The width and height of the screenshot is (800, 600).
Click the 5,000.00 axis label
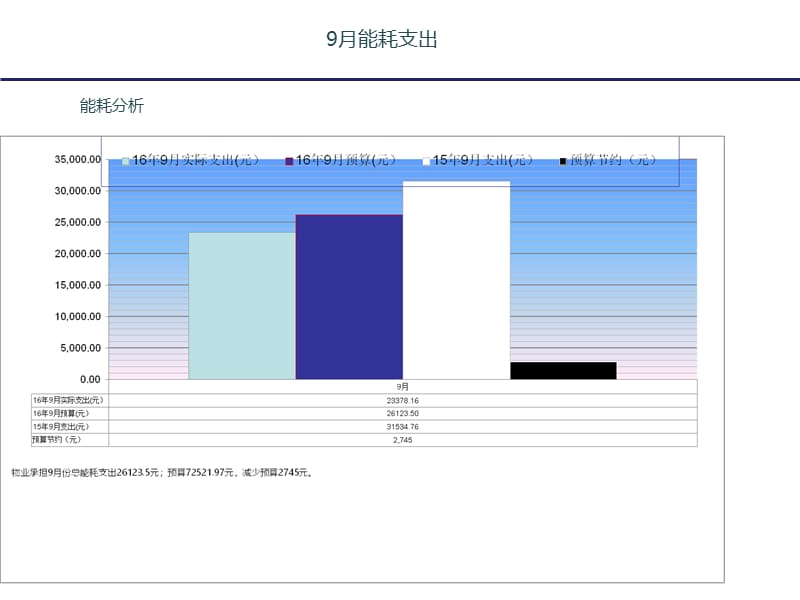[81, 348]
